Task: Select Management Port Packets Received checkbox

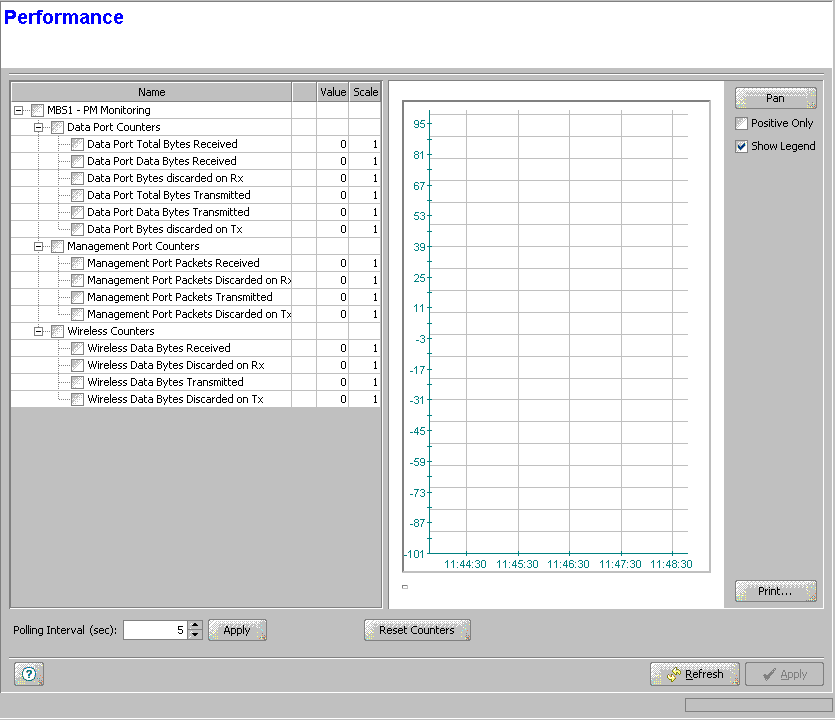Action: 77,264
